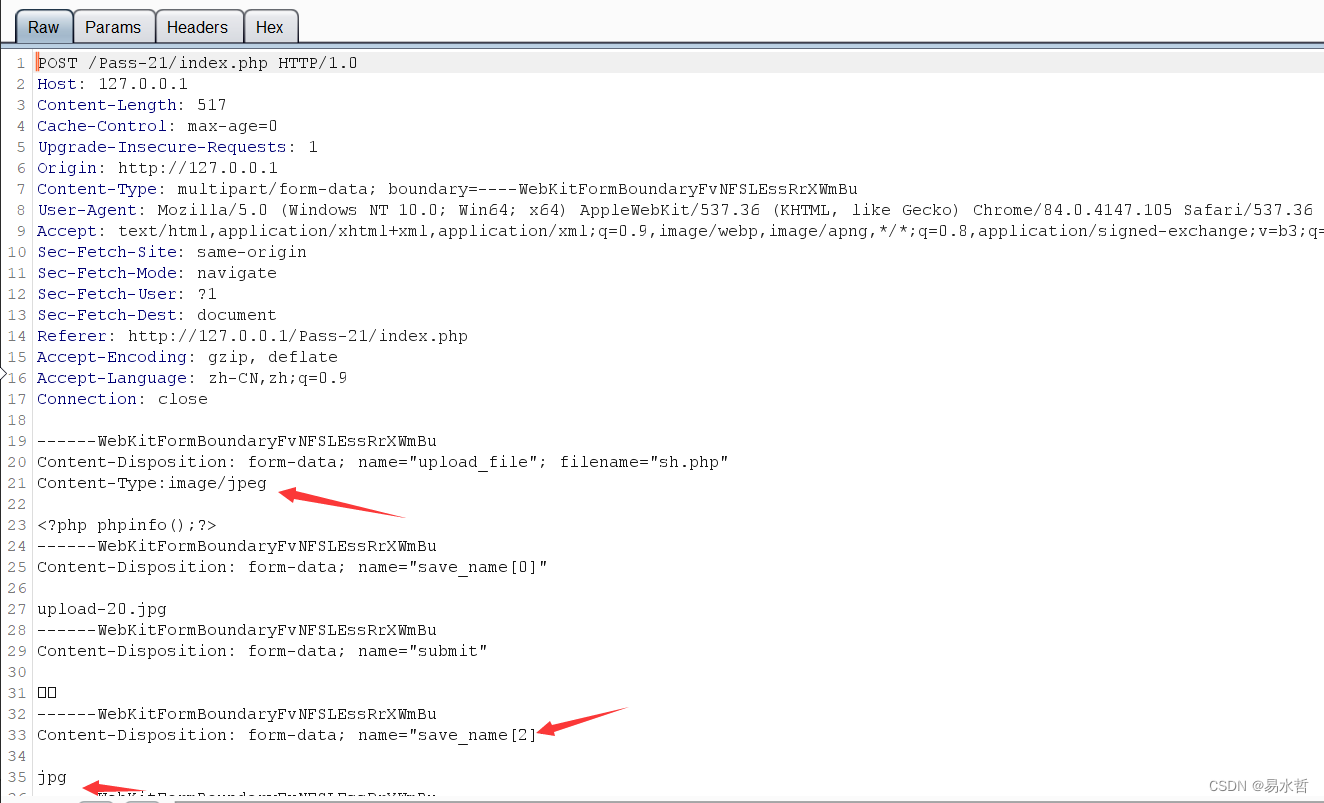The width and height of the screenshot is (1324, 803).
Task: Click the Accept-Encoding: gzip, deflate line
Action: tap(187, 357)
